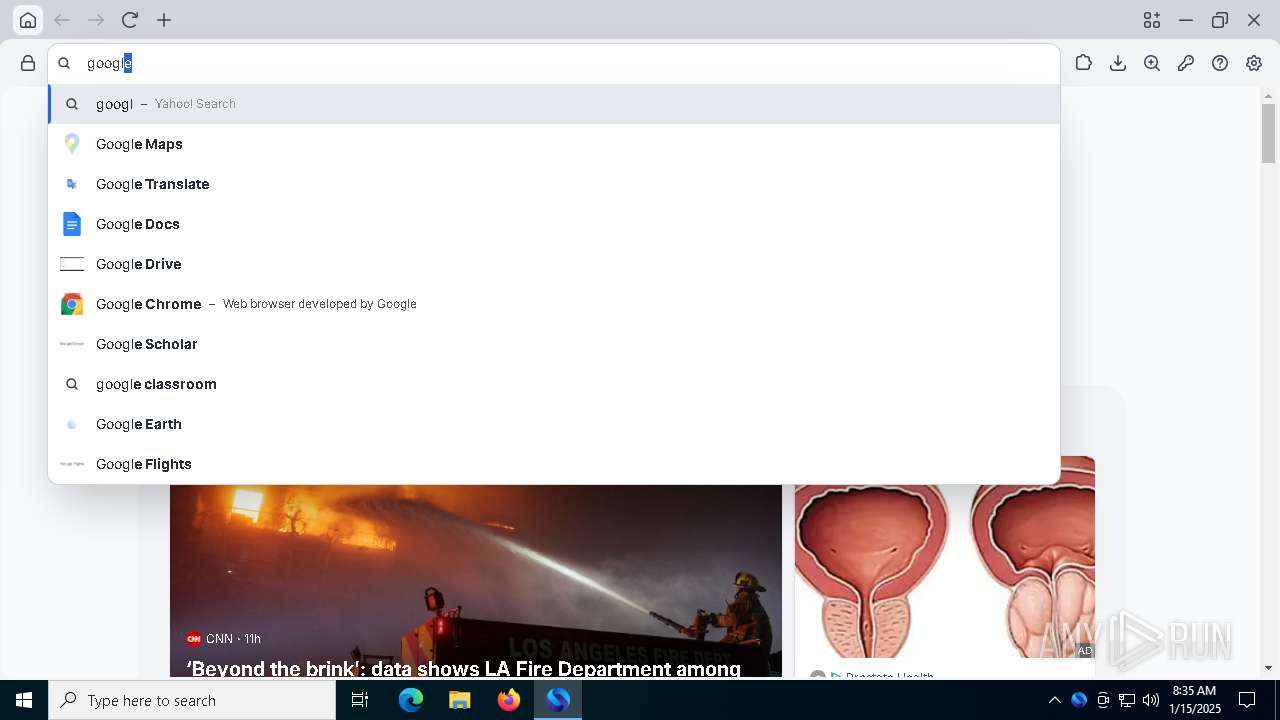Open the browser home button
1280x720 pixels.
click(x=28, y=20)
